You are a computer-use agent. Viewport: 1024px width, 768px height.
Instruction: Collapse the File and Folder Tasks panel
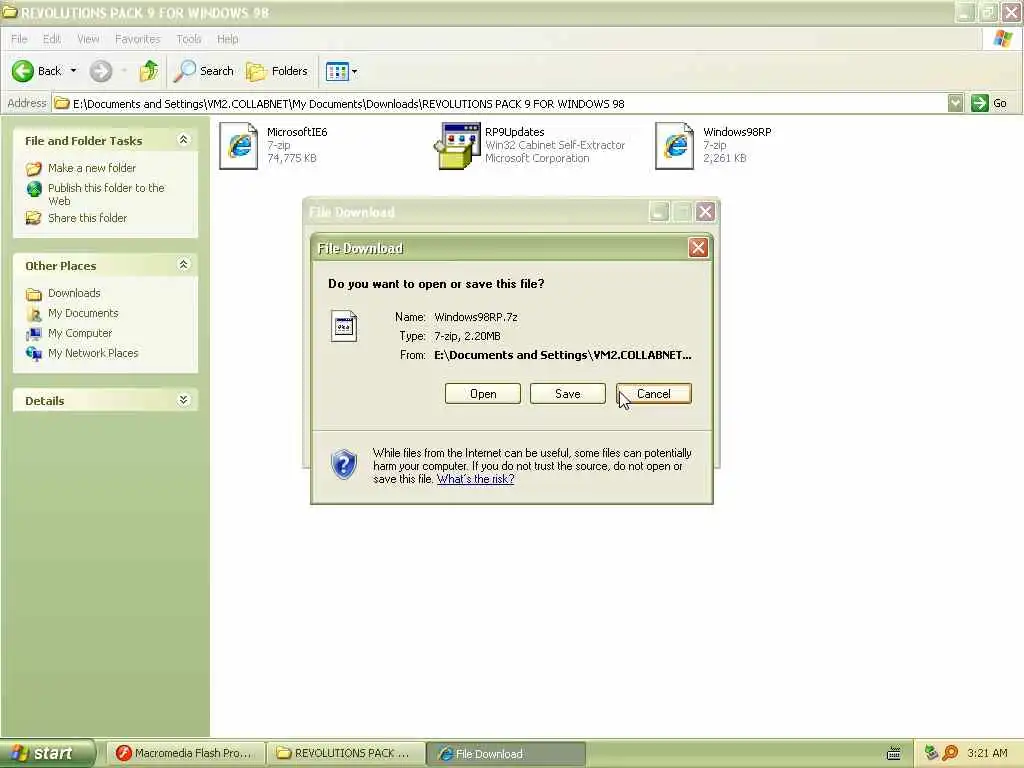coord(184,140)
